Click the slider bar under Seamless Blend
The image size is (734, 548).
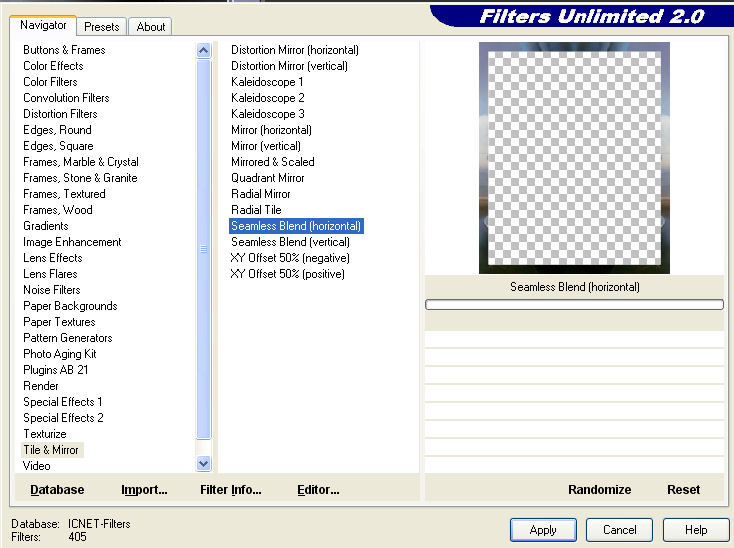coord(574,304)
